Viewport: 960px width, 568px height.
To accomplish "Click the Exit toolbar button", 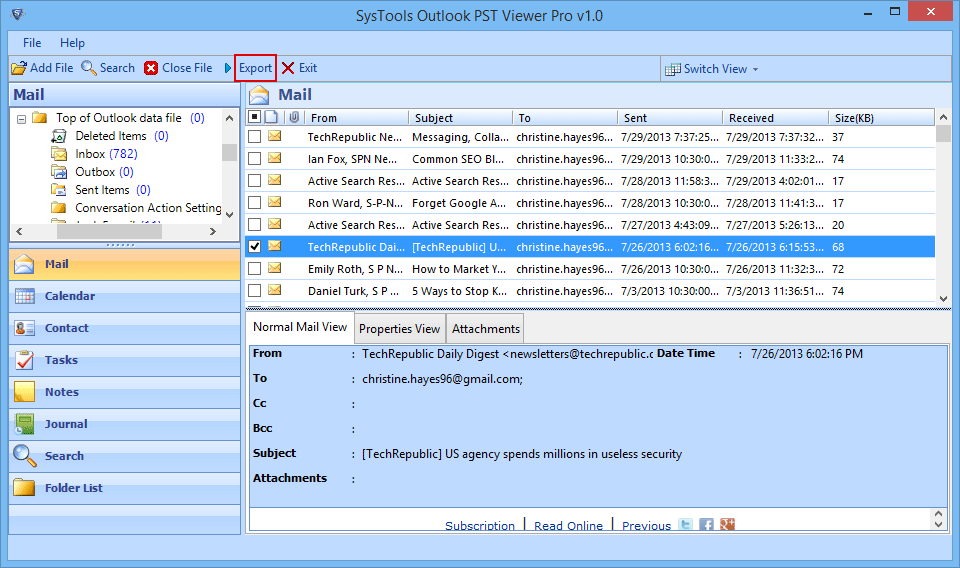I will [x=299, y=68].
